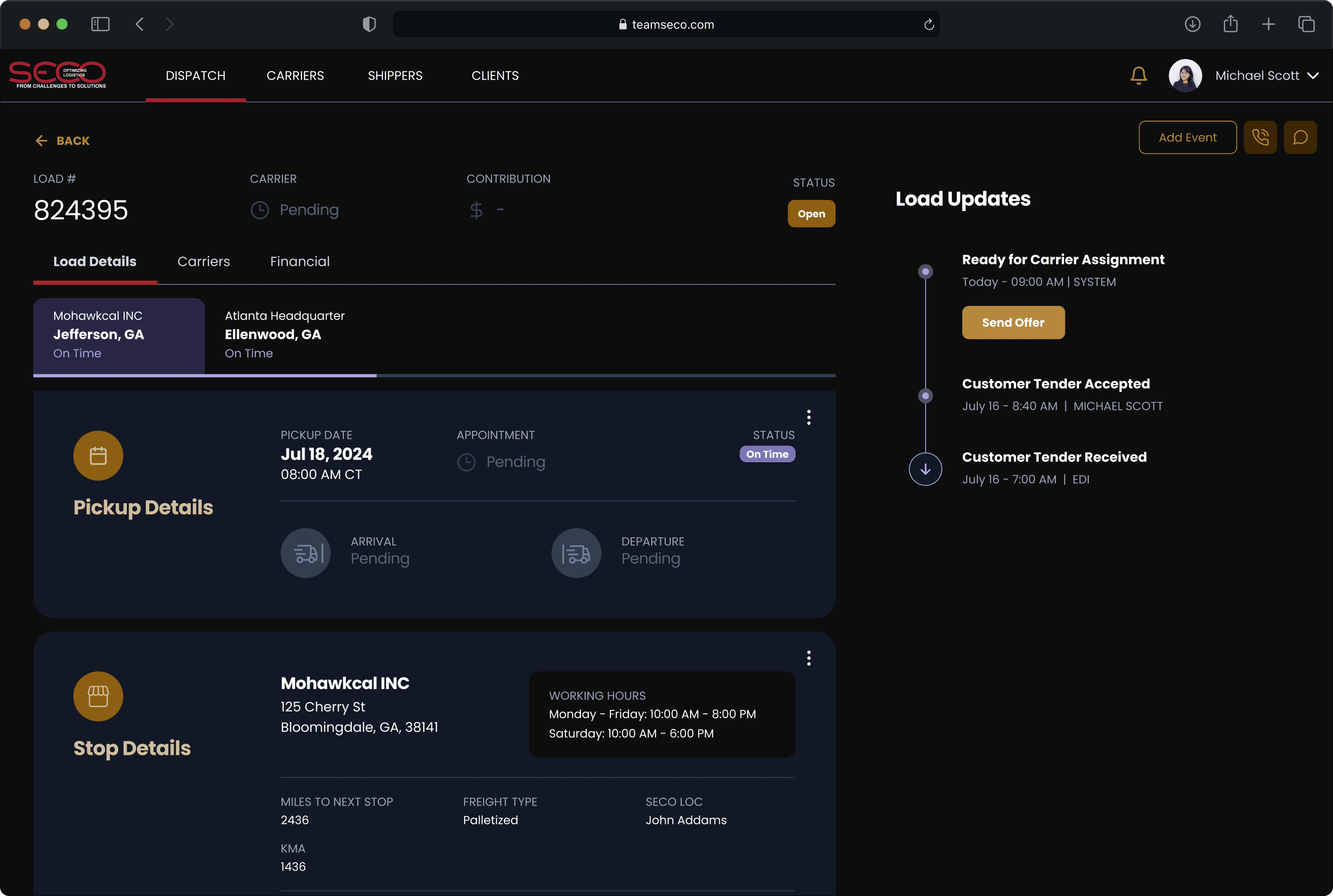Select the Ellenwood, GA stop

[284, 334]
